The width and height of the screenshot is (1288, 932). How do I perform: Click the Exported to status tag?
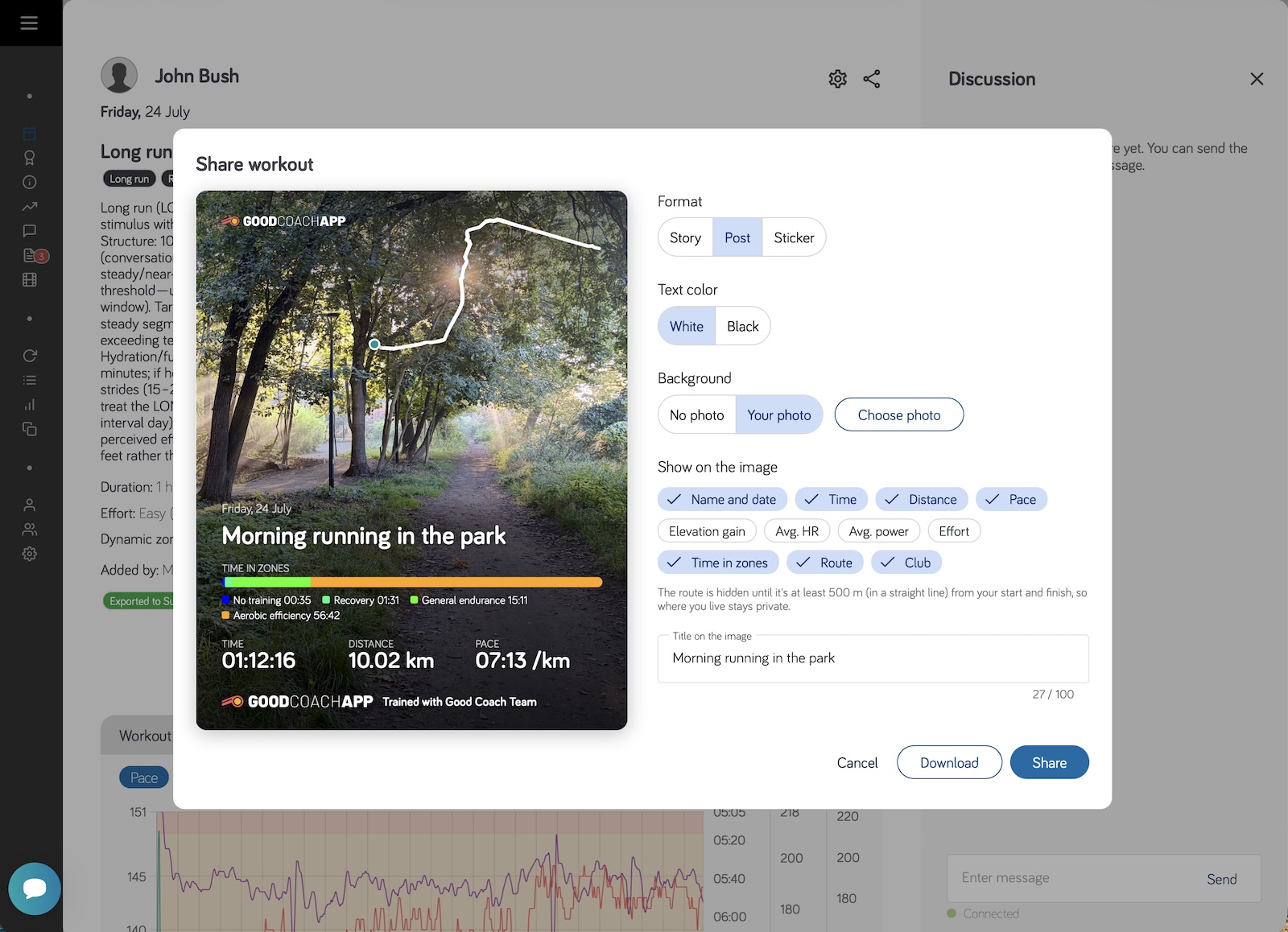[x=138, y=600]
